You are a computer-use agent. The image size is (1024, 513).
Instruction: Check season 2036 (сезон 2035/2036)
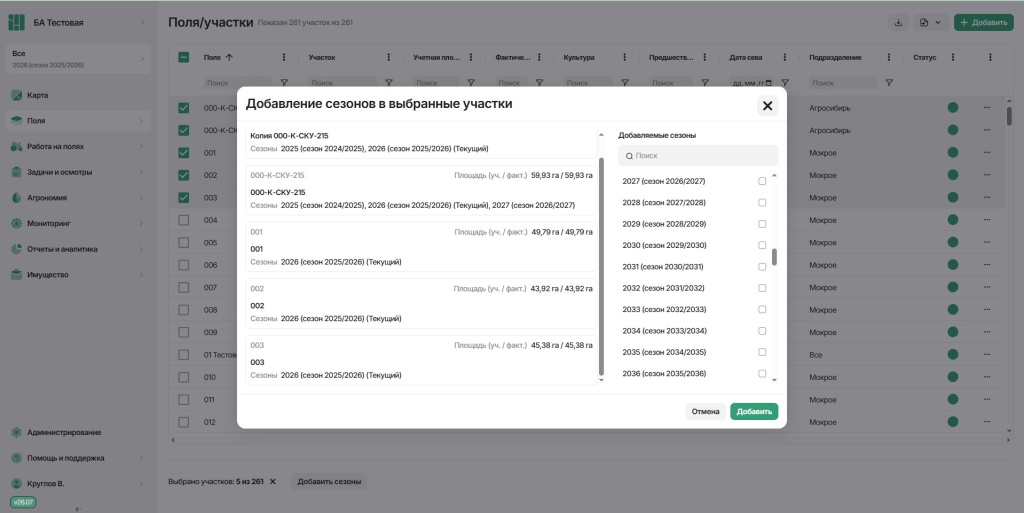[x=762, y=373]
